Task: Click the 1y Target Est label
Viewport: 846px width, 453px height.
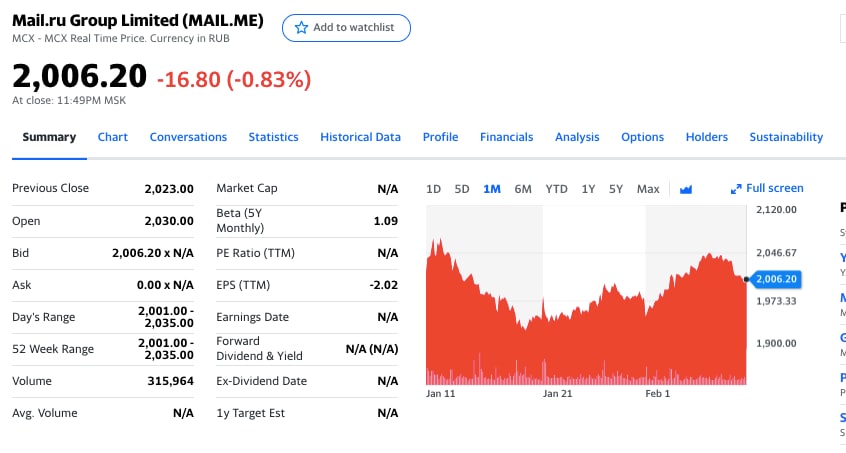Action: (x=250, y=413)
